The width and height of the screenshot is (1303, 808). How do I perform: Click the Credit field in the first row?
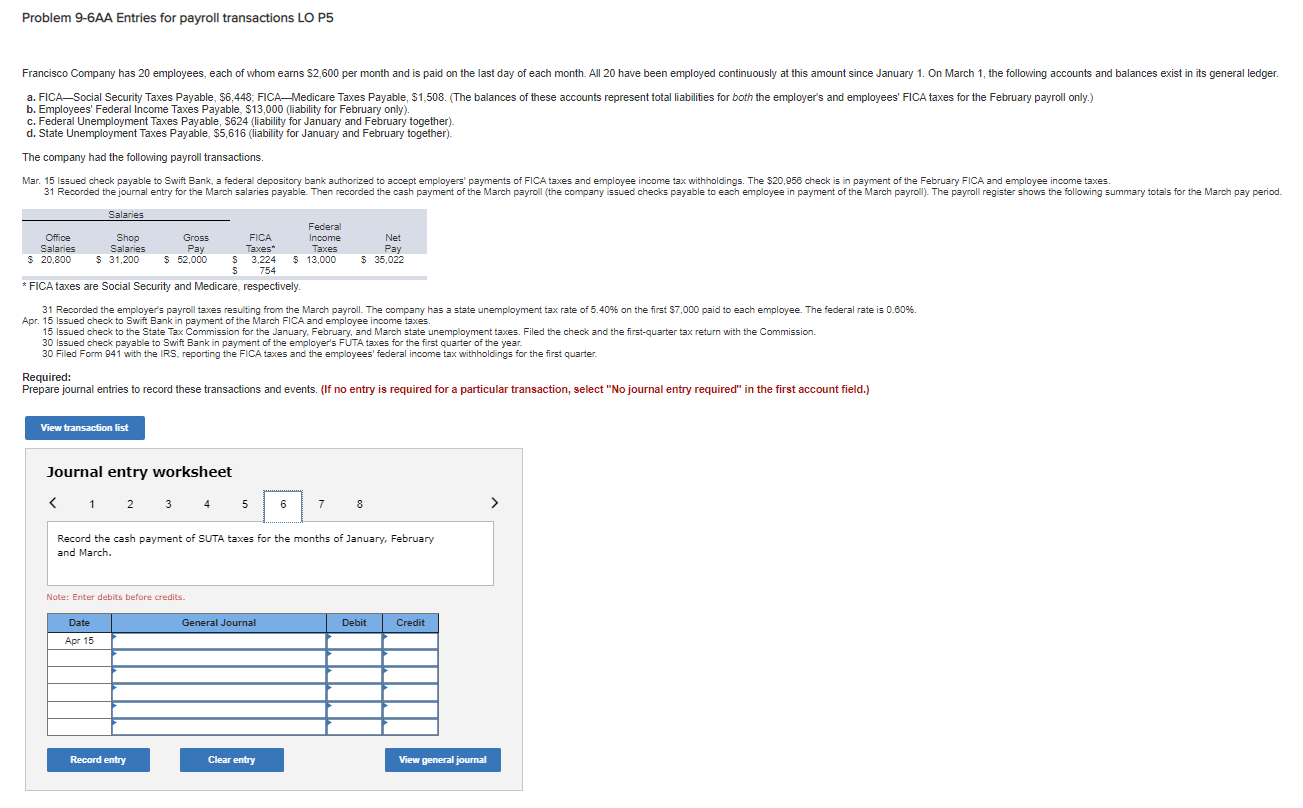410,641
